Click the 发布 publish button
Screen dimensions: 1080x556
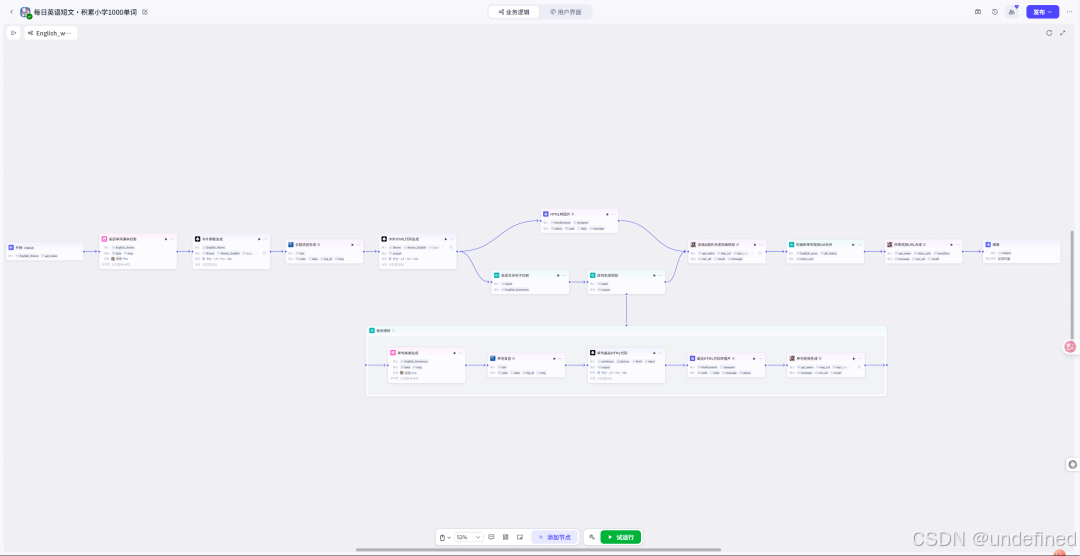[1042, 12]
